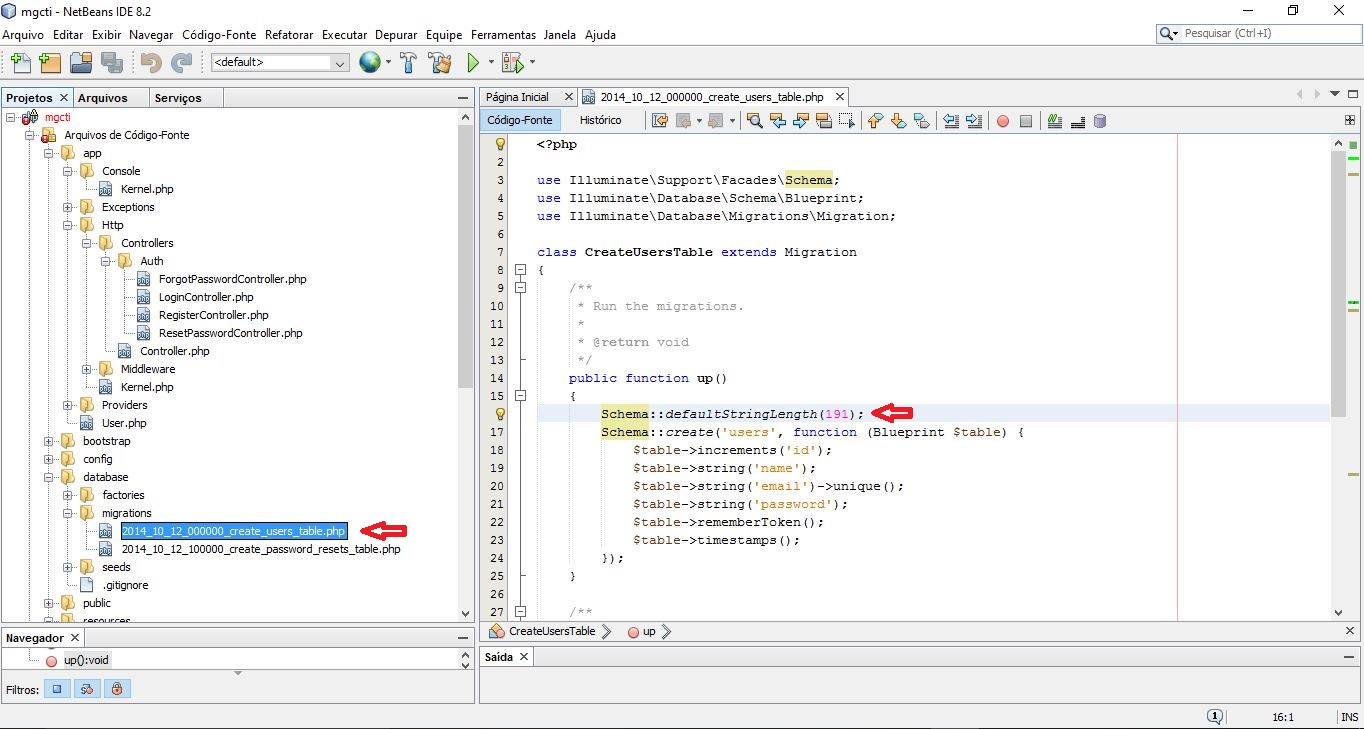Click Previous Bookmark editor icon
1364x729 pixels.
pyautogui.click(x=876, y=121)
